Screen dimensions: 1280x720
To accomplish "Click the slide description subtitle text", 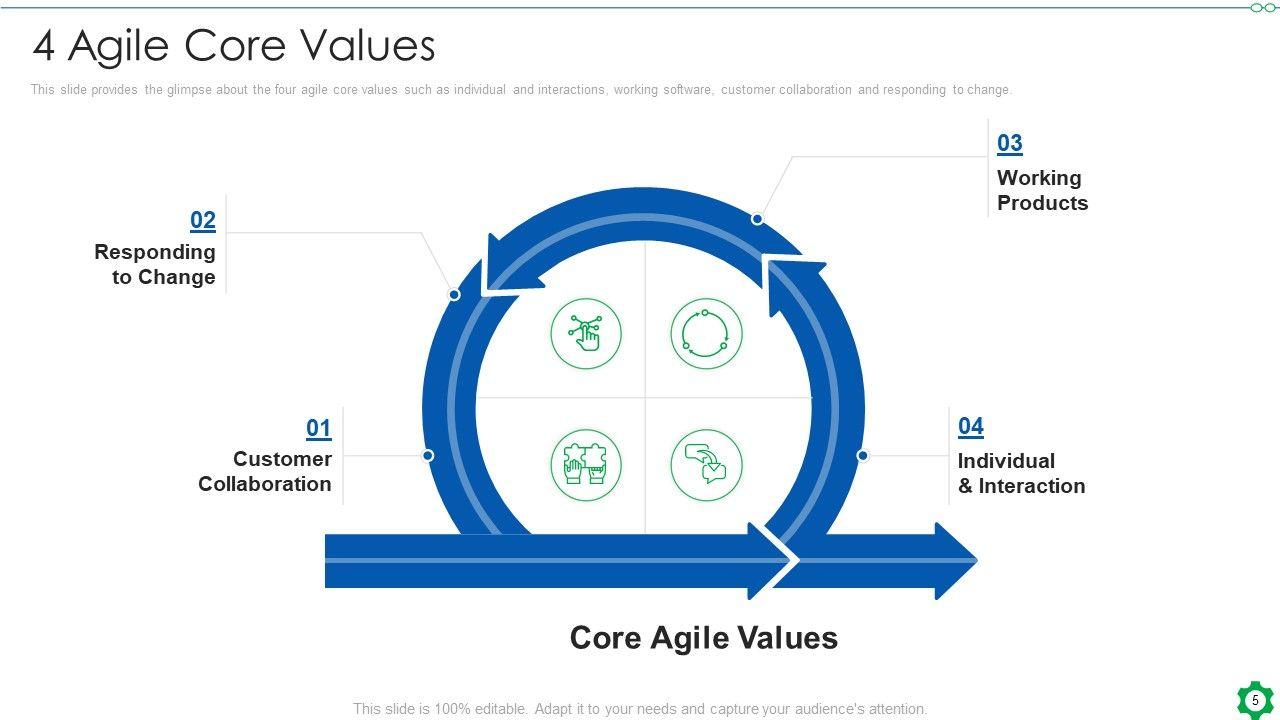I will coord(521,90).
